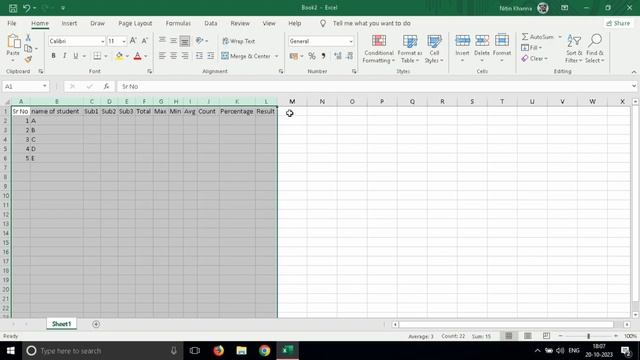Decrease font size with the smaller A icon
640x360 pixels.
144,41
